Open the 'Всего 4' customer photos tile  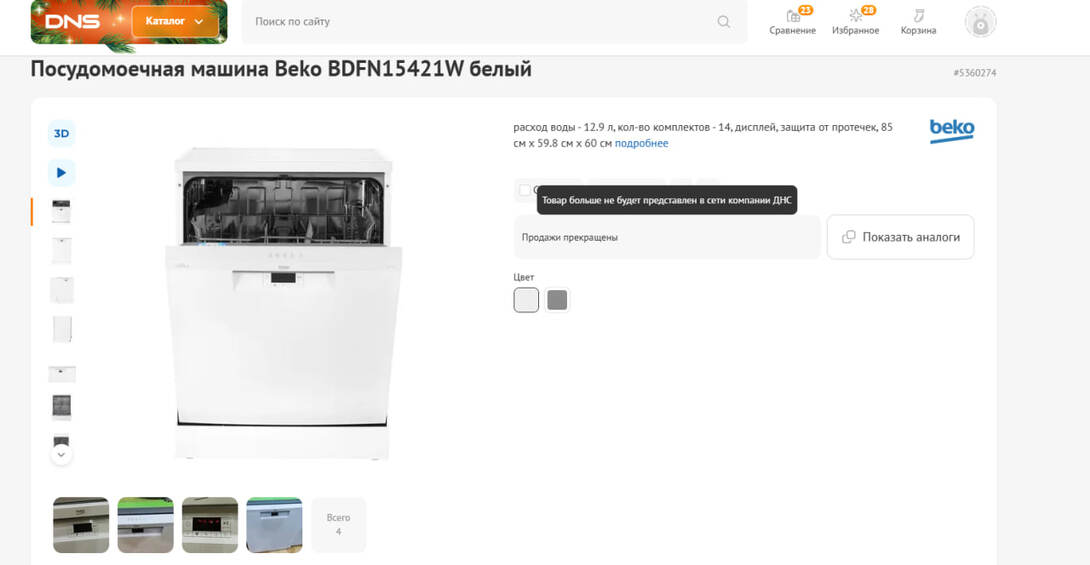coord(339,524)
